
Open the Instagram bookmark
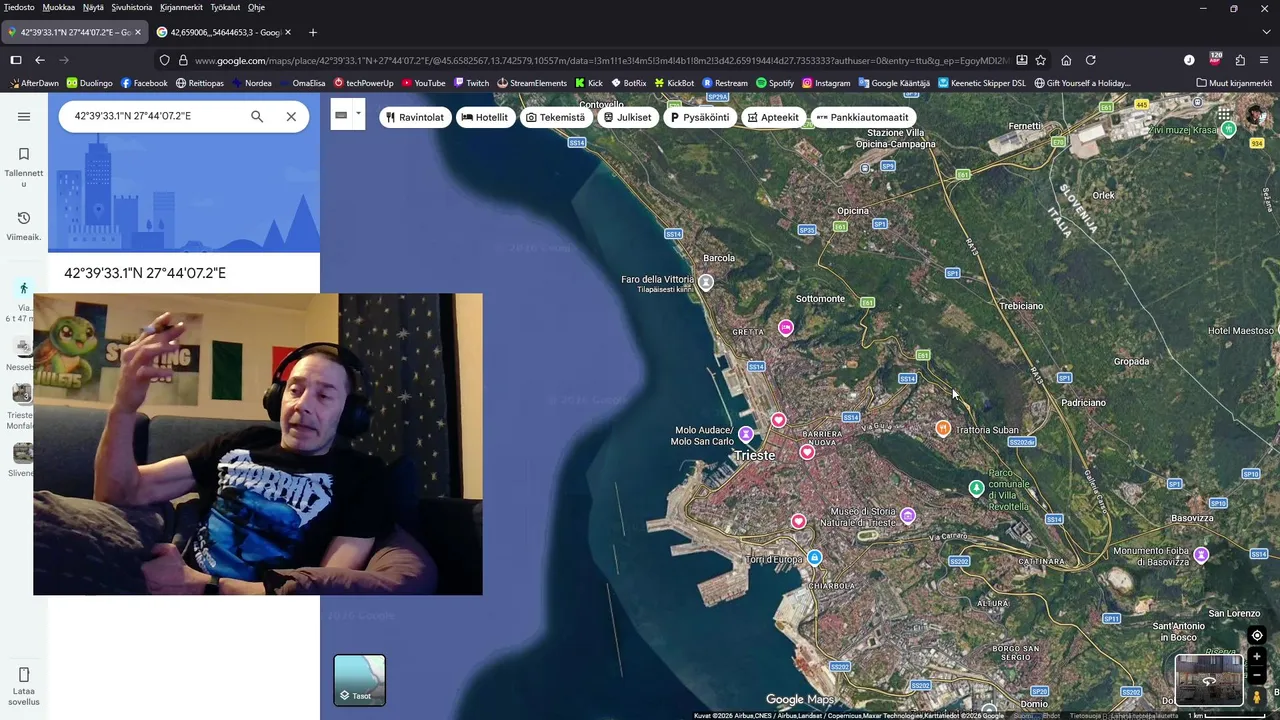pyautogui.click(x=826, y=83)
